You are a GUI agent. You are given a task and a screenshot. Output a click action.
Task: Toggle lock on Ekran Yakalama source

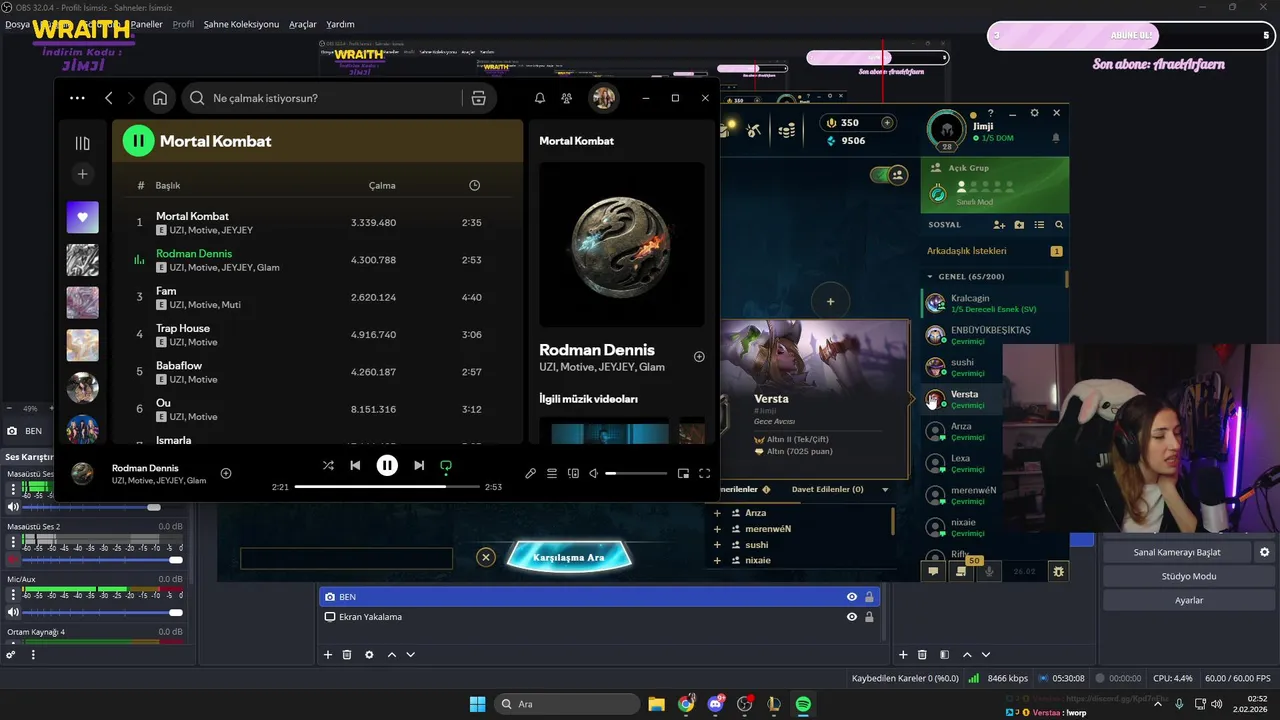coord(869,617)
